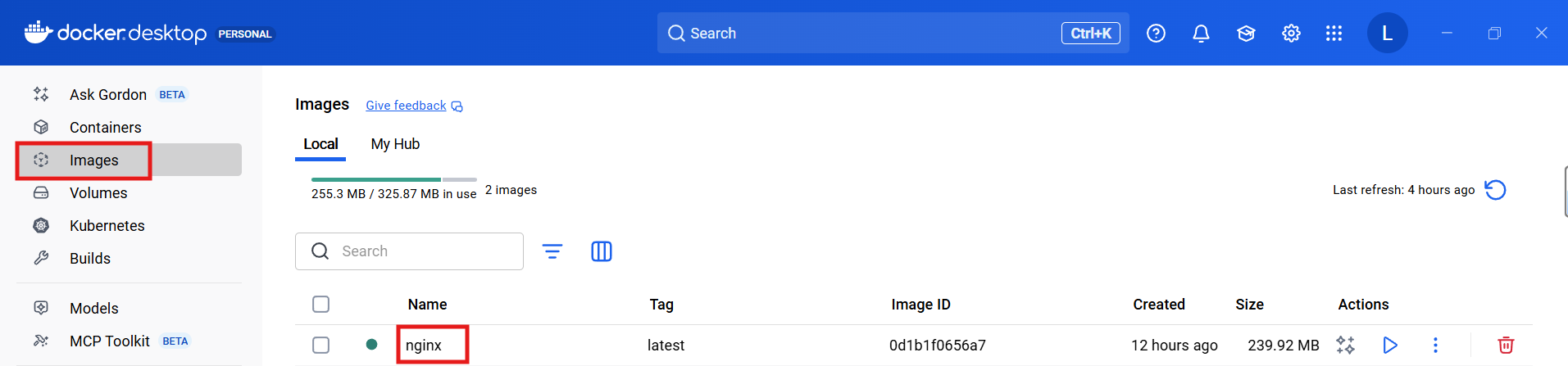This screenshot has width=1568, height=366.
Task: Click the 12 hours ago created cell
Action: point(1174,346)
